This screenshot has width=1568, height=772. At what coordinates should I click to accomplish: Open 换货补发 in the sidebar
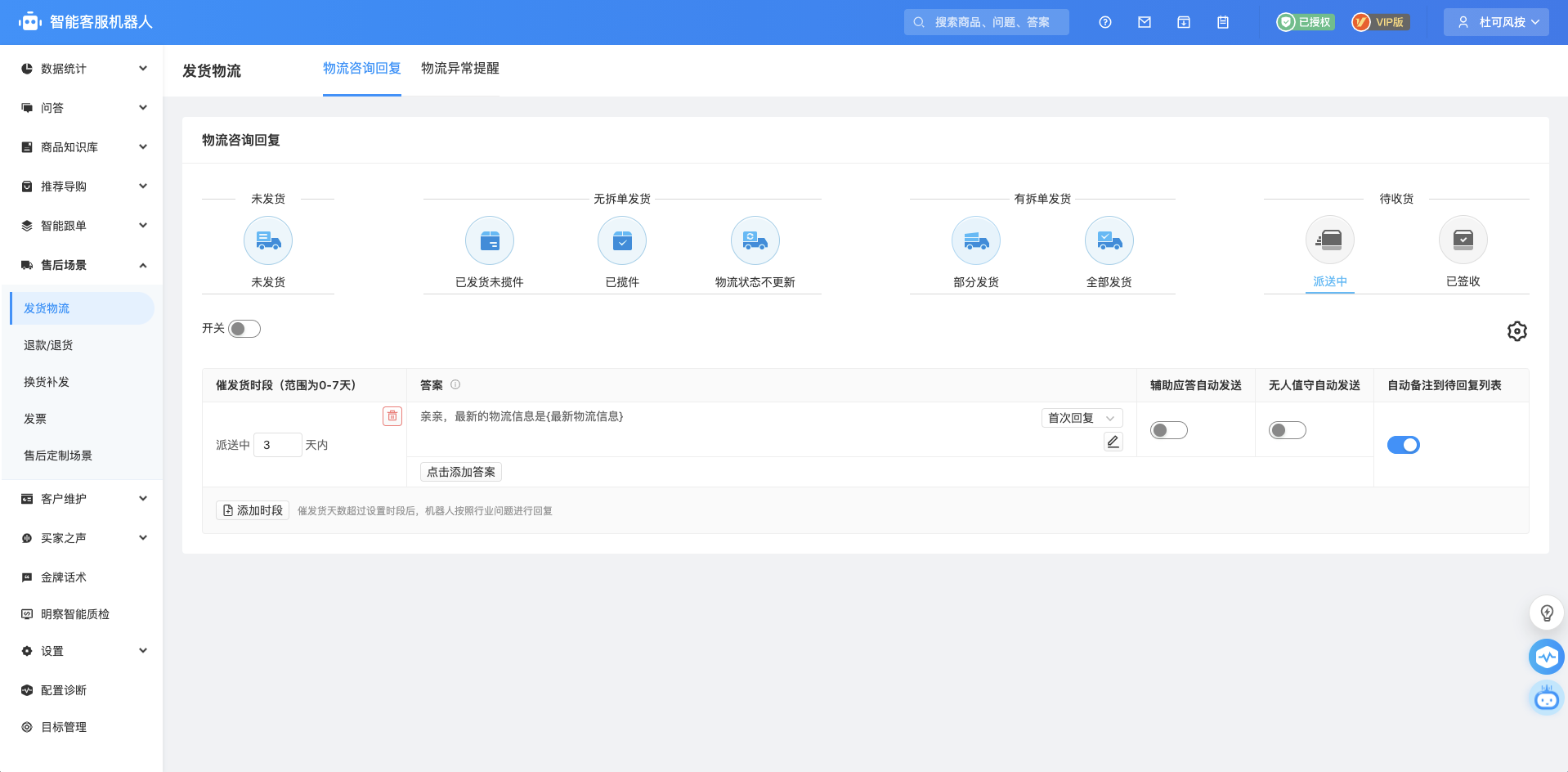click(47, 382)
